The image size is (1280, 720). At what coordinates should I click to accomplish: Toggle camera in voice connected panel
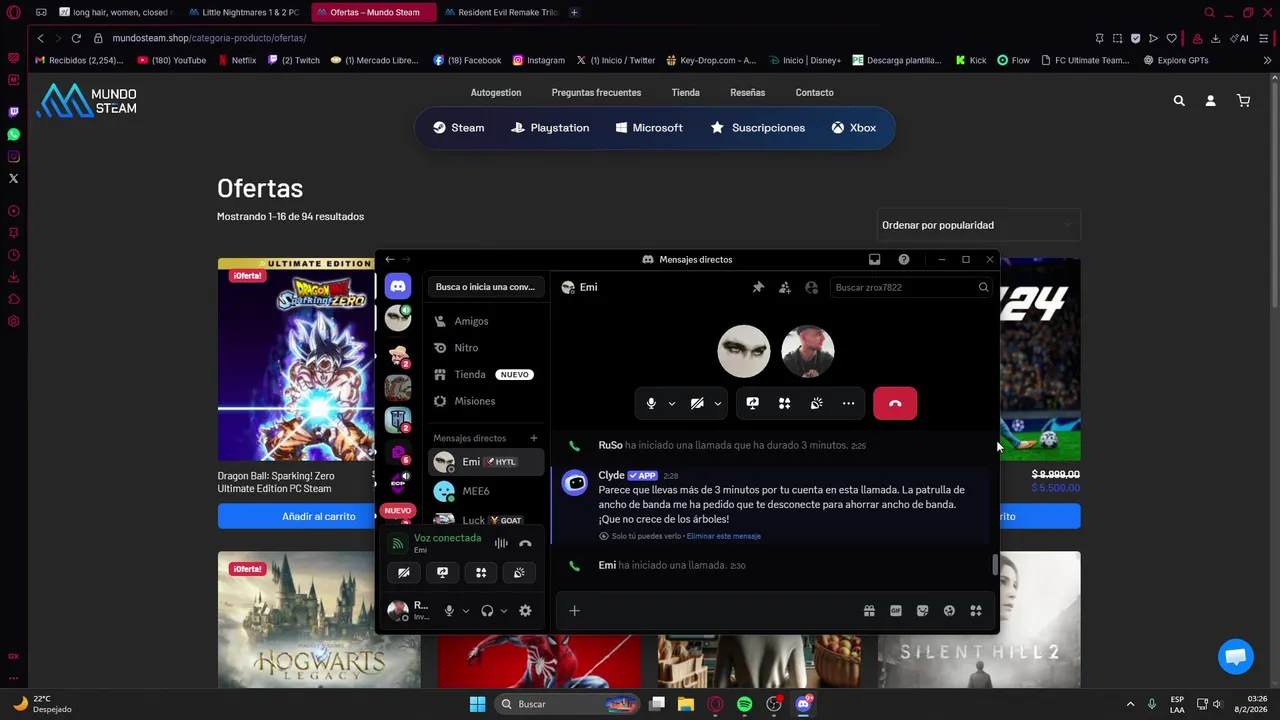[x=404, y=572]
